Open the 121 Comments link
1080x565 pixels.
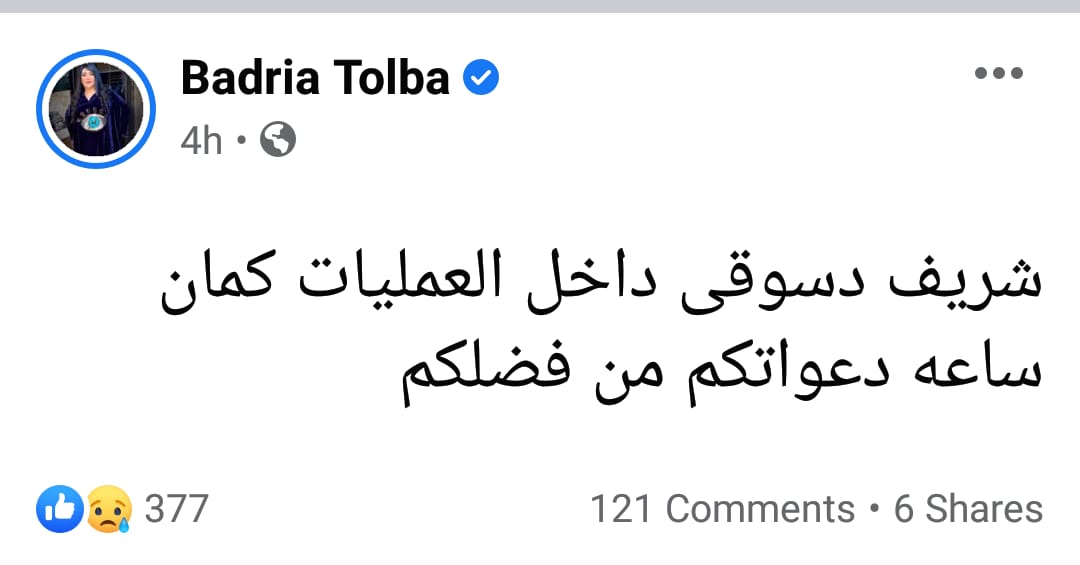723,509
